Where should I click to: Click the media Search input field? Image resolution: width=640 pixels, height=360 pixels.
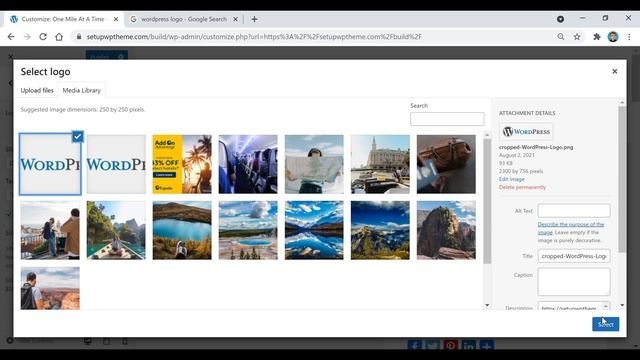(447, 119)
